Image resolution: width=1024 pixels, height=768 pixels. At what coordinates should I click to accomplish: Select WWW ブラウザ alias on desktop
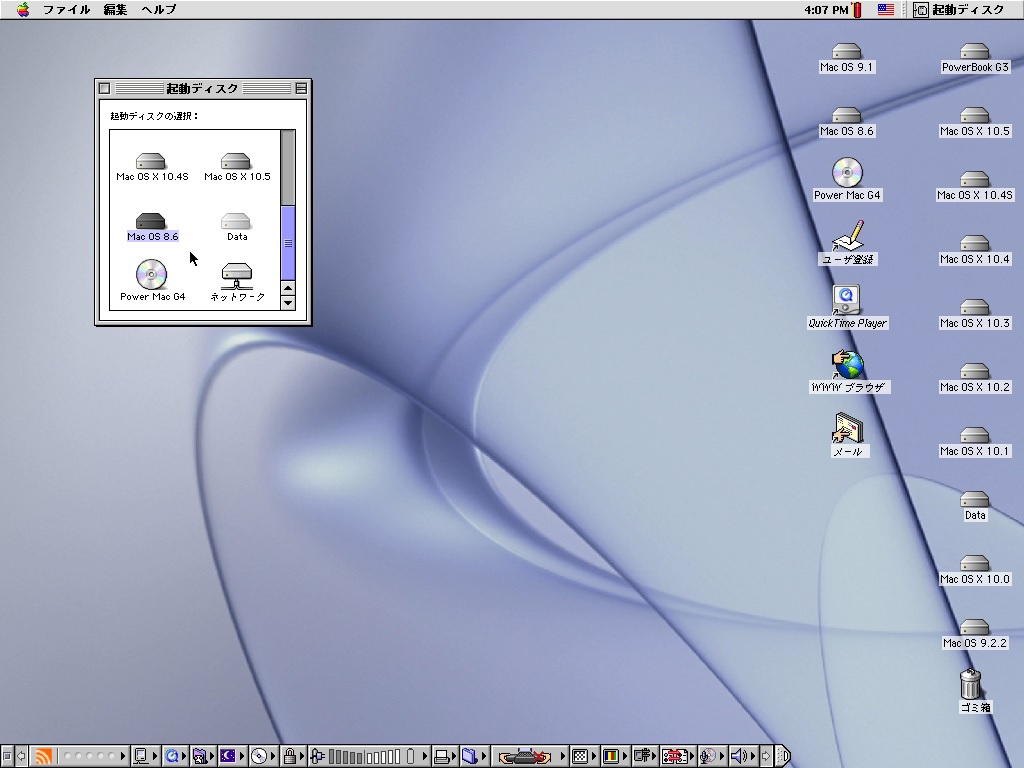pos(848,371)
